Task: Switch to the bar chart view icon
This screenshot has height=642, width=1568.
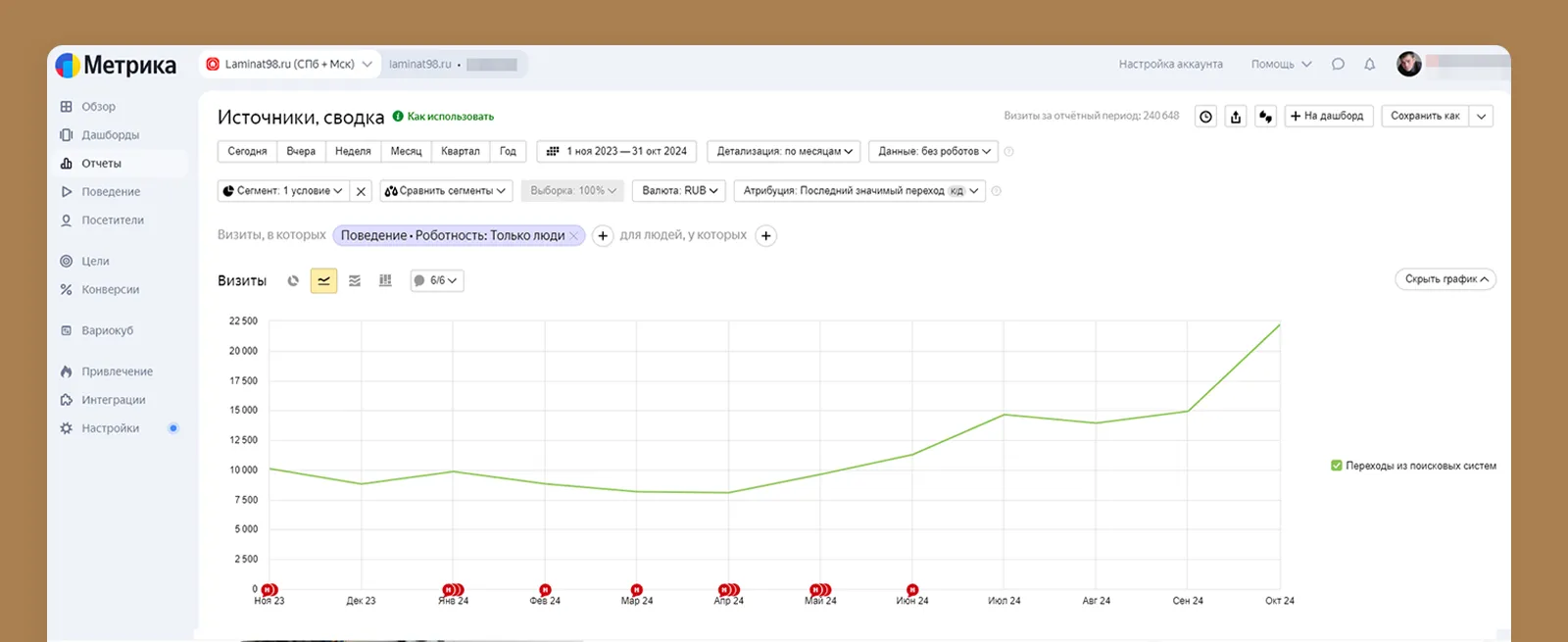Action: coord(385,281)
